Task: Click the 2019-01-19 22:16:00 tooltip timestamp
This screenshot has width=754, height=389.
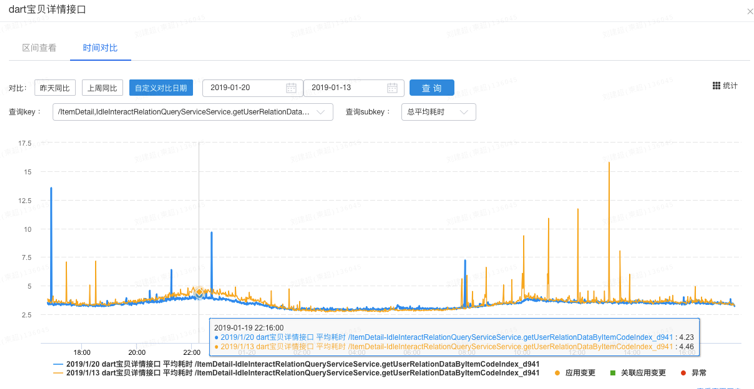Action: (x=249, y=327)
